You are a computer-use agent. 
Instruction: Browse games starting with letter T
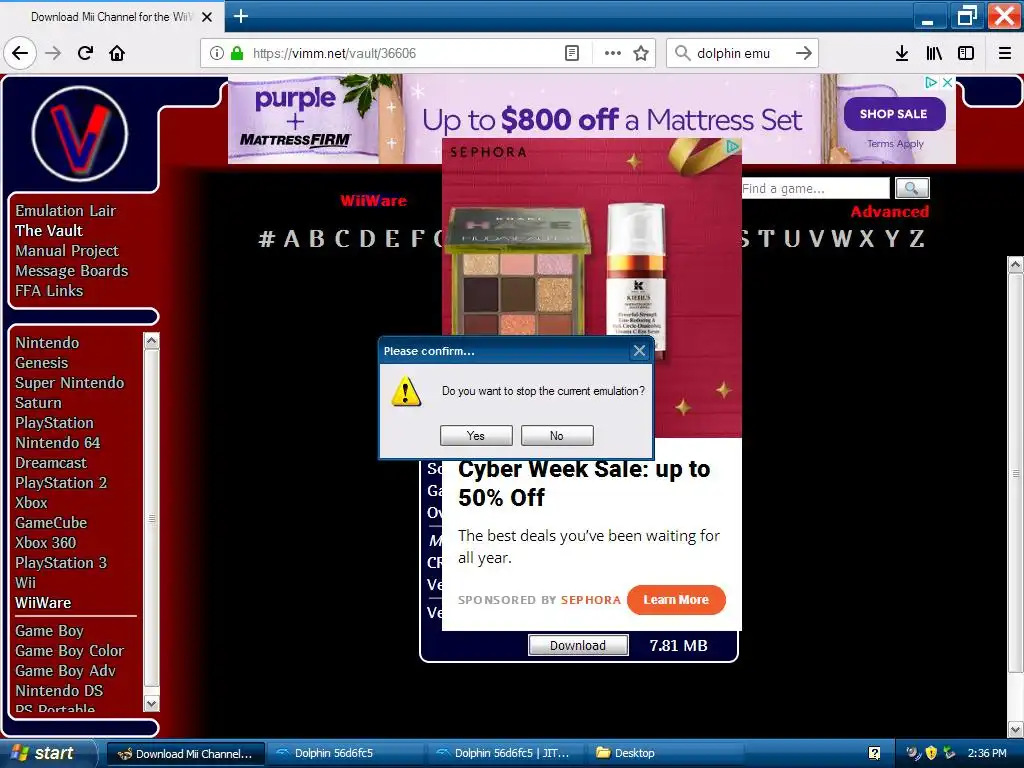point(766,239)
